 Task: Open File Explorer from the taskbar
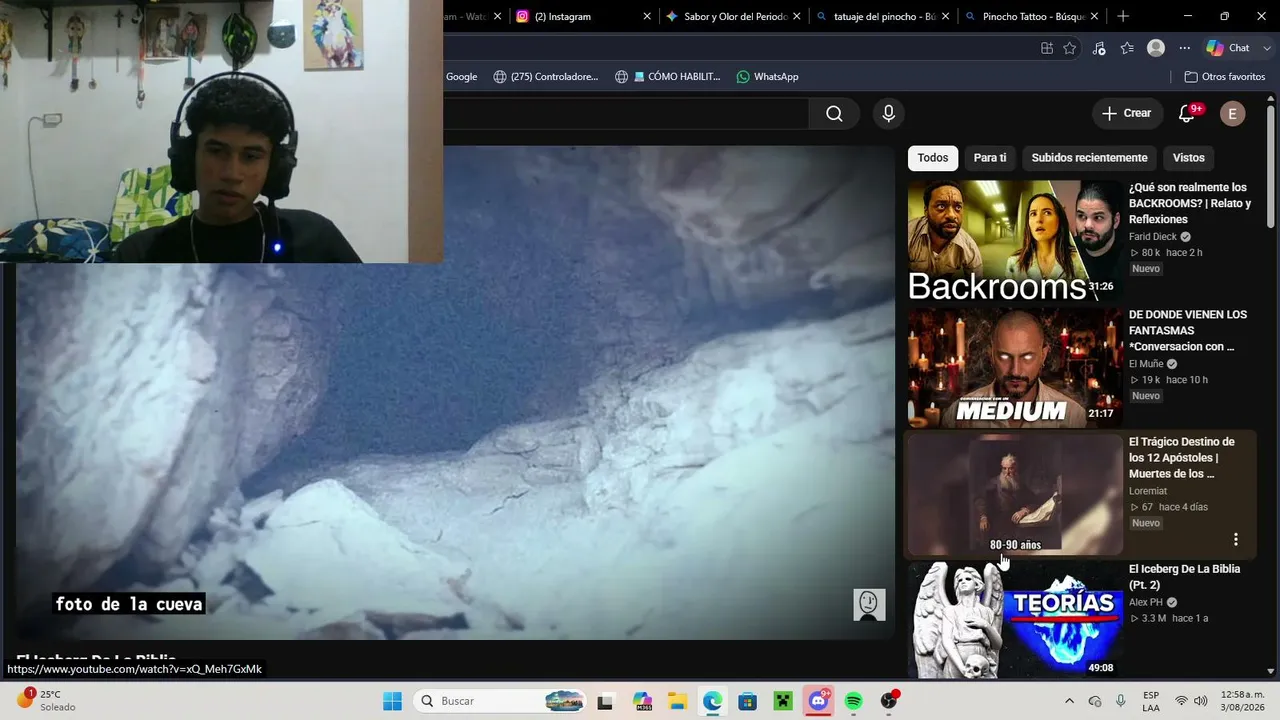click(x=677, y=702)
